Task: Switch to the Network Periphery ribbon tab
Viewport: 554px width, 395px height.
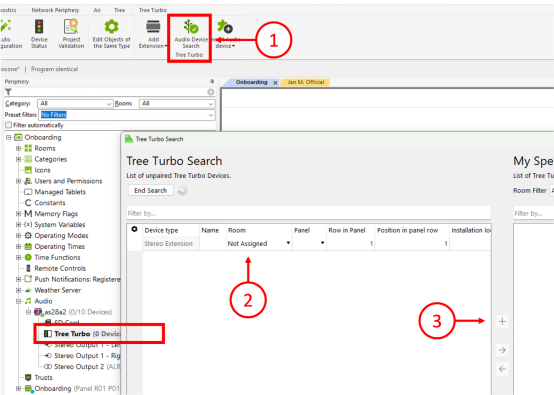Action: pos(55,10)
